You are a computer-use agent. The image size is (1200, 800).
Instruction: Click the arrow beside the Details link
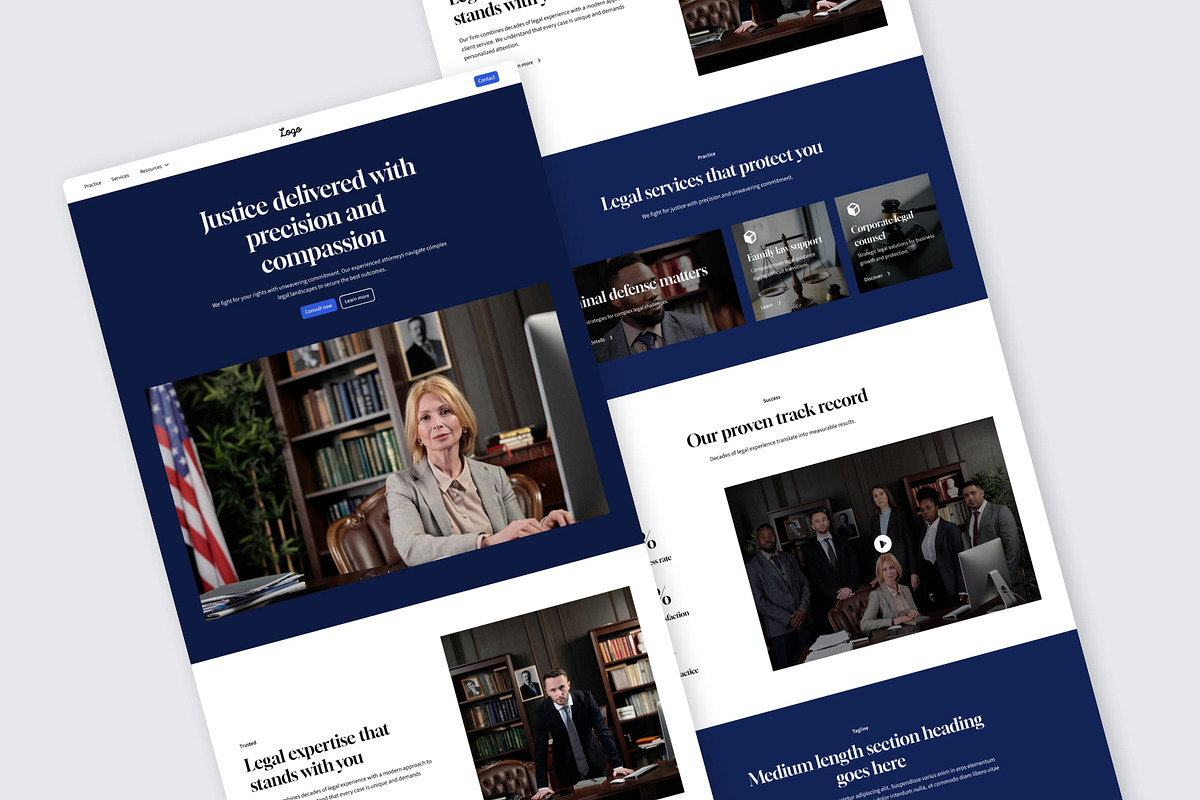611,338
